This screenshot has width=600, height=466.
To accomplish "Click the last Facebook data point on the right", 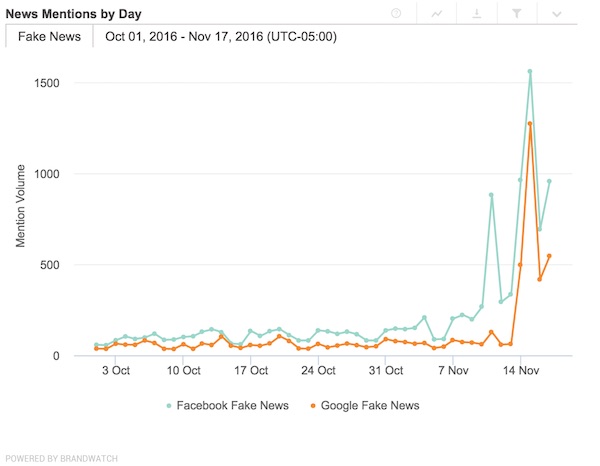I will tap(549, 181).
